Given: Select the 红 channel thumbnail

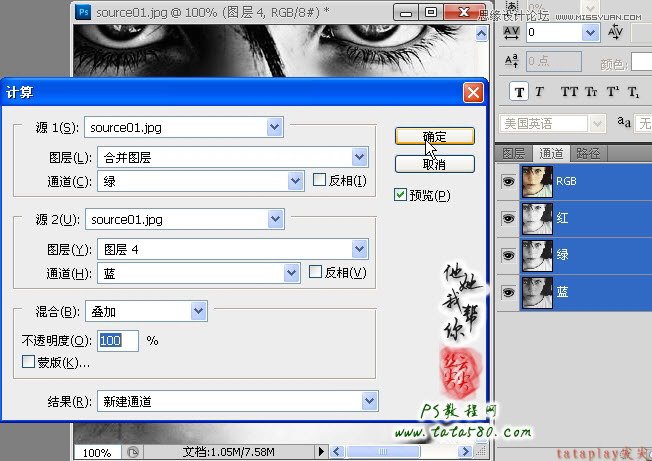Looking at the screenshot, I should tap(537, 218).
